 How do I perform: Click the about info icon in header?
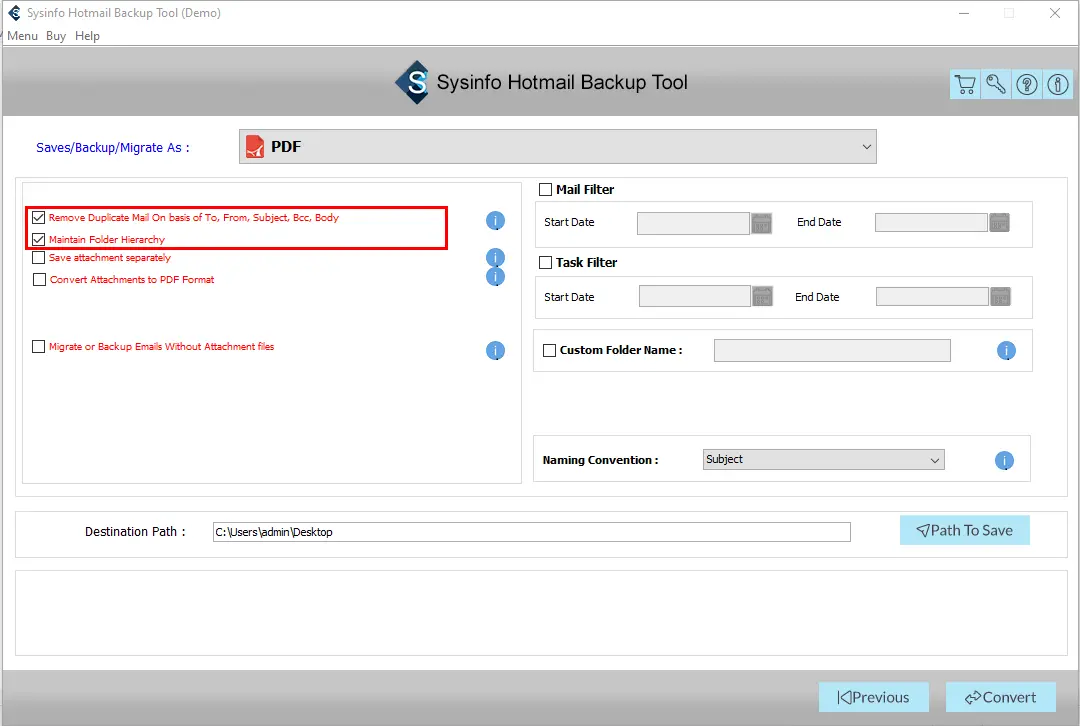click(1058, 84)
